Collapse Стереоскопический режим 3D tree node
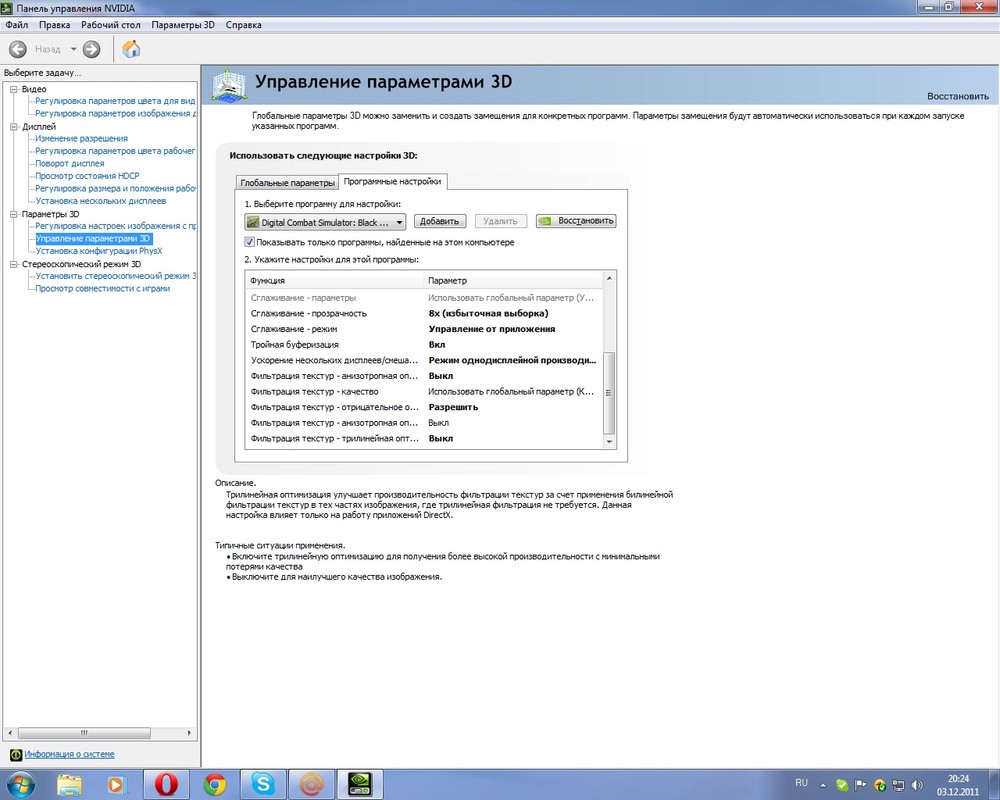Image resolution: width=1000 pixels, height=800 pixels. tap(13, 264)
